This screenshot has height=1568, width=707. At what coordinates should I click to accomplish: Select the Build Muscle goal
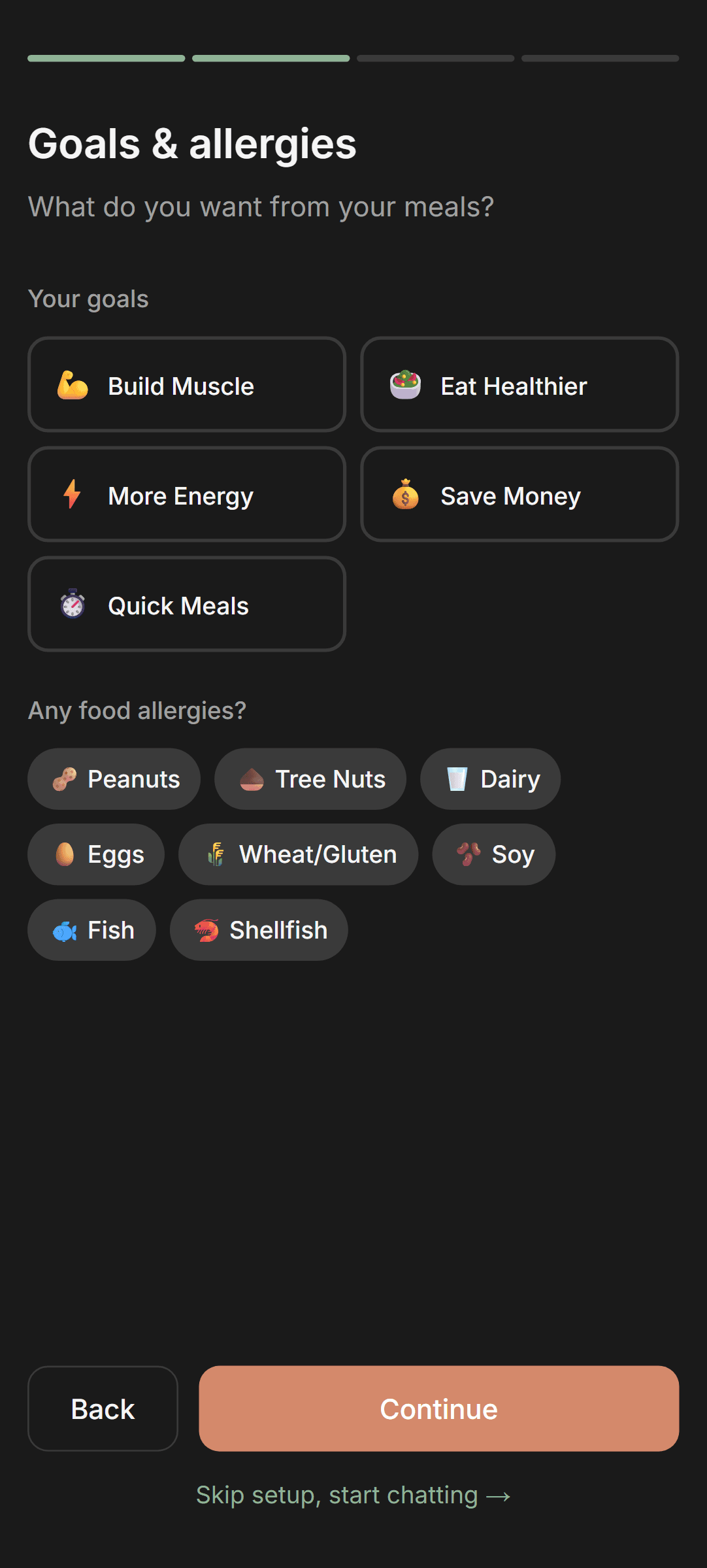[x=186, y=385]
